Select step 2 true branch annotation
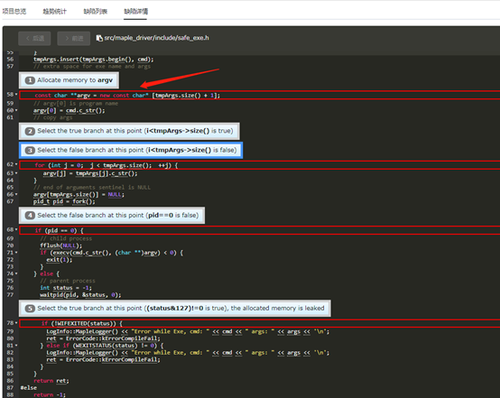The width and height of the screenshot is (500, 398). pyautogui.click(x=129, y=131)
